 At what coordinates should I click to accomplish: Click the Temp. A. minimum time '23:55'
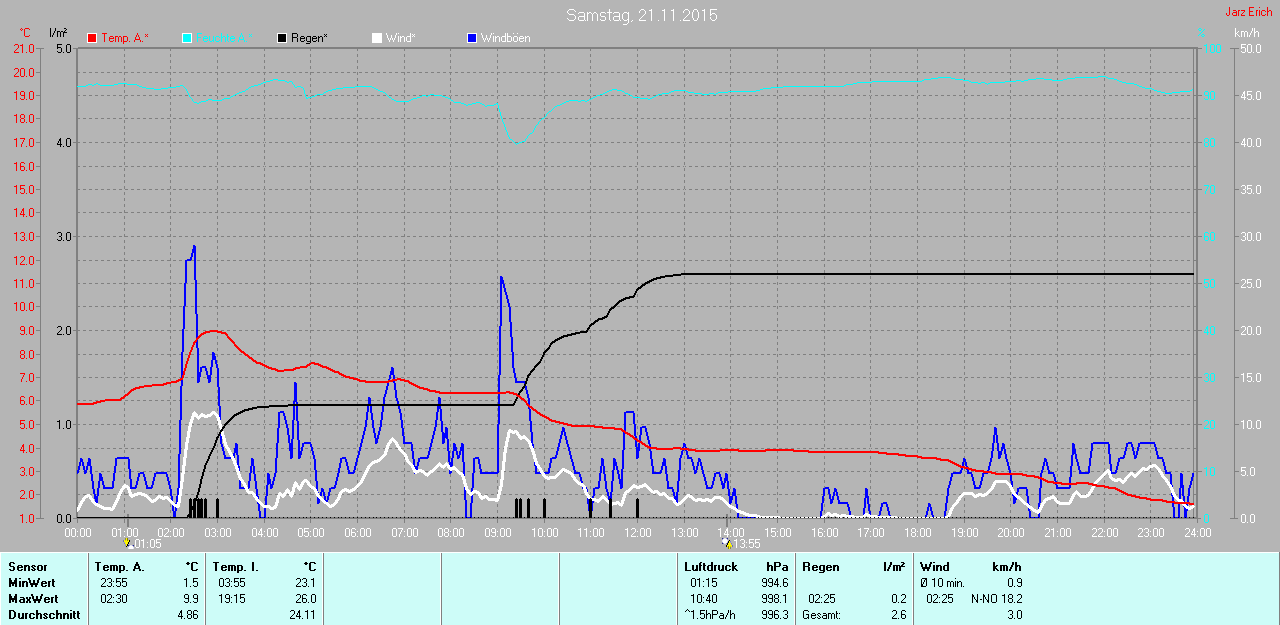coord(114,583)
